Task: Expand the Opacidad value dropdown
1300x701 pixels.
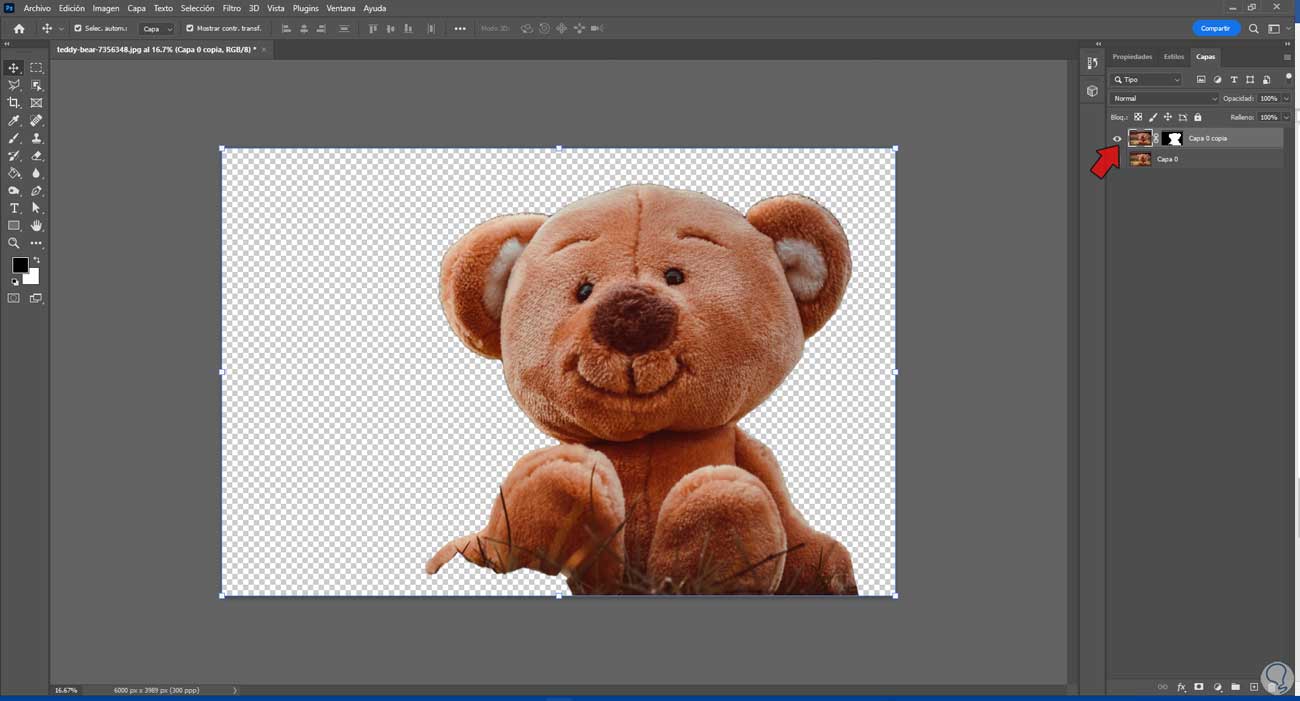Action: click(1286, 98)
